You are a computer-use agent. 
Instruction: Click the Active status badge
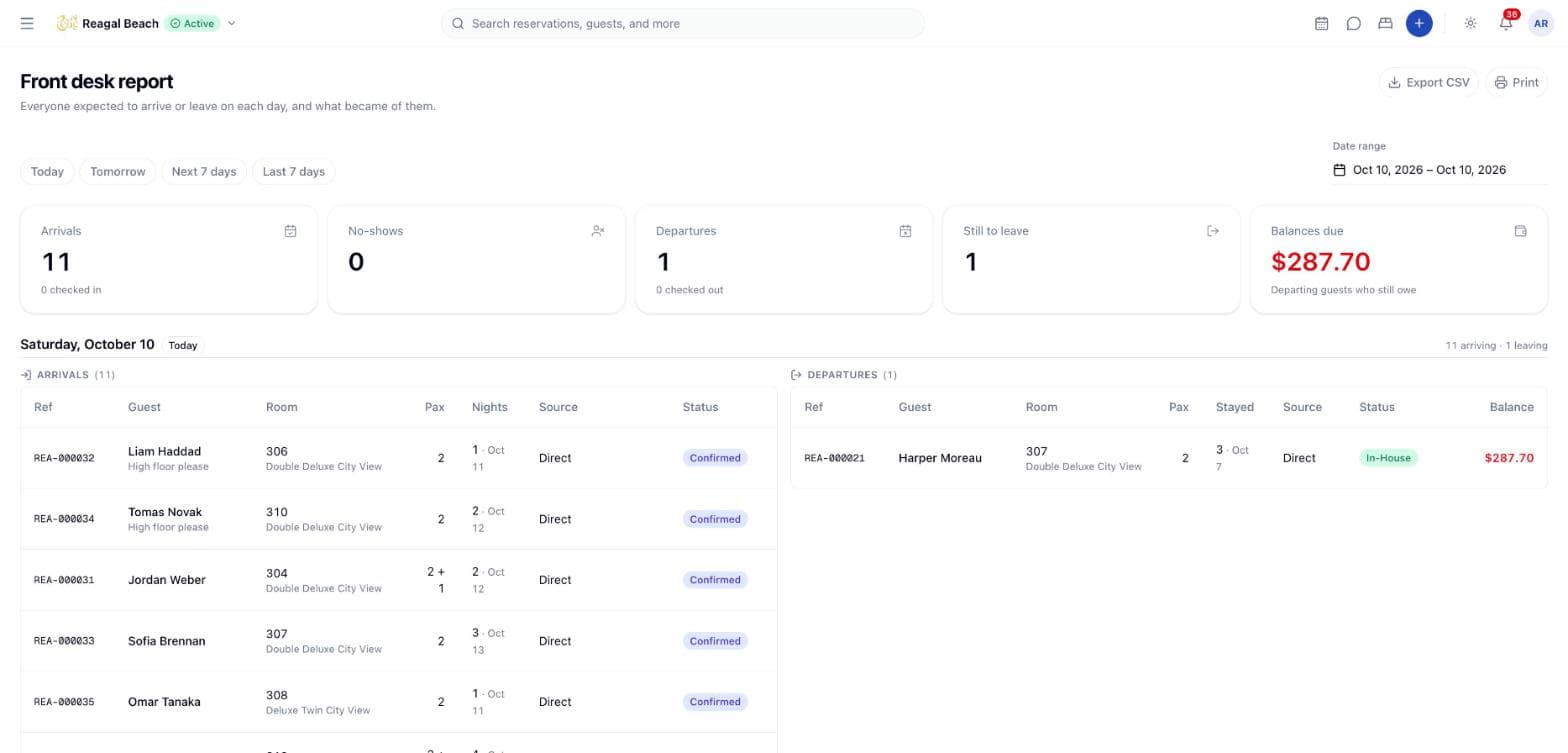192,23
